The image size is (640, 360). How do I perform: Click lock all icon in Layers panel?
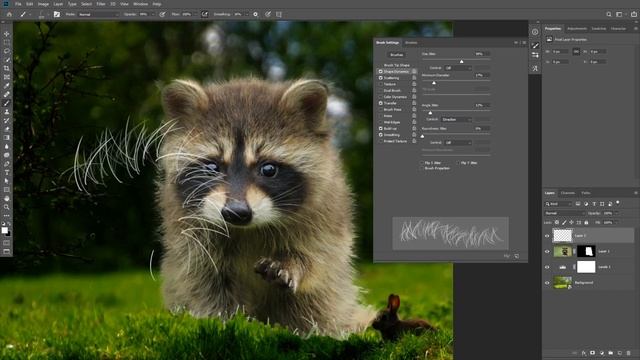pos(586,222)
